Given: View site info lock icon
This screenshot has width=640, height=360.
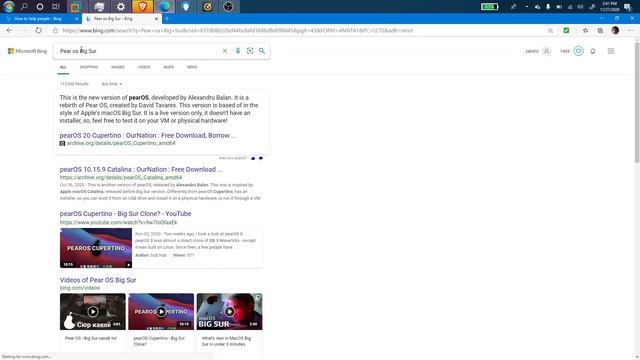Looking at the screenshot, I should (x=55, y=30).
